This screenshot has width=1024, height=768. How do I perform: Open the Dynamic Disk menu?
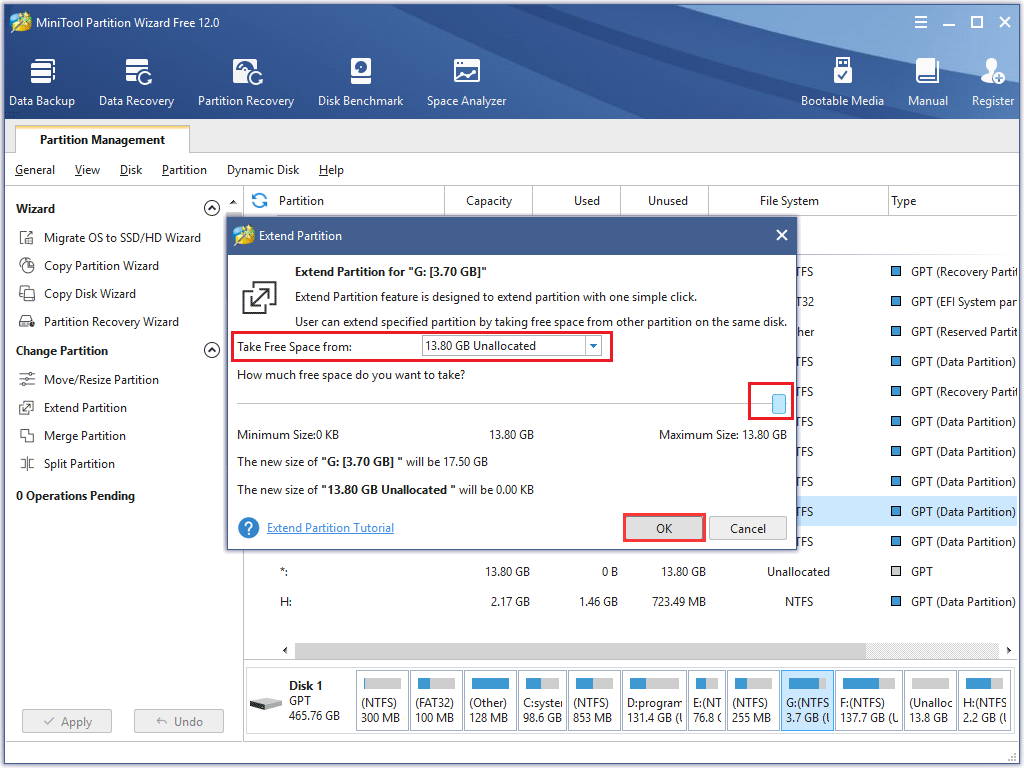(263, 170)
